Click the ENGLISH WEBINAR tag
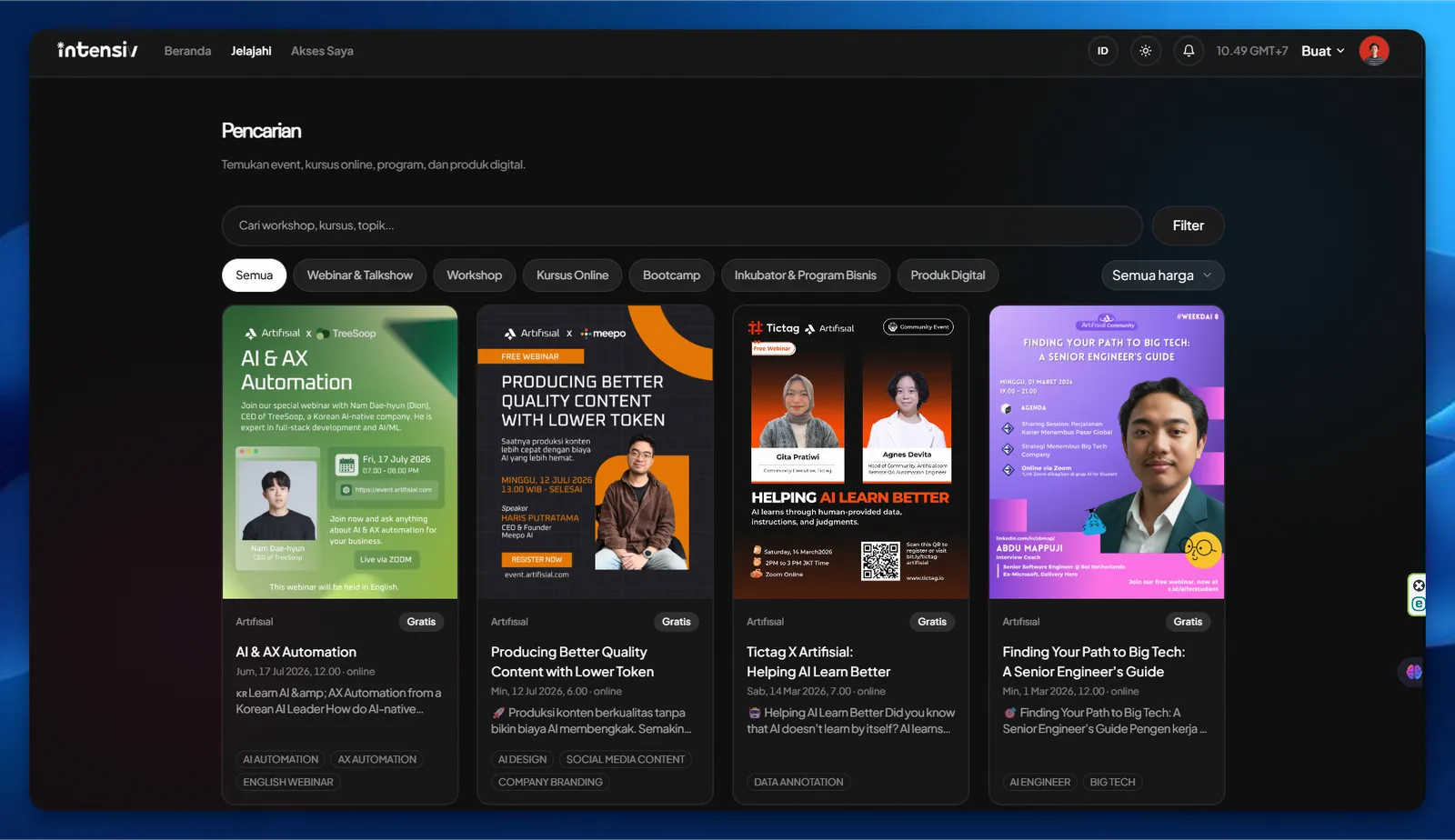The image size is (1455, 840). point(288,782)
